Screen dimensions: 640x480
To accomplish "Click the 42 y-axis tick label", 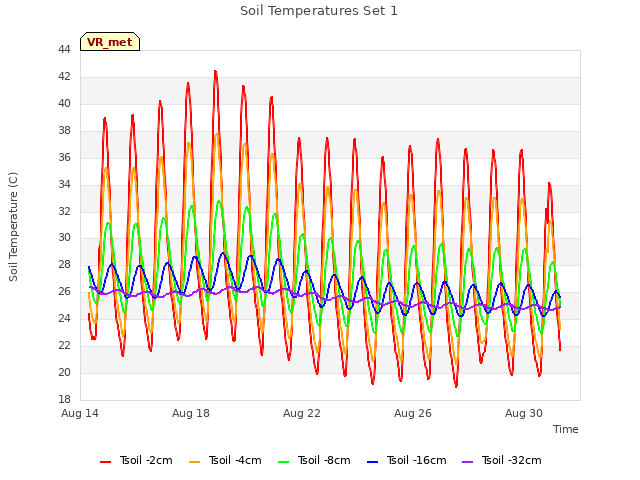I will click(x=64, y=76).
